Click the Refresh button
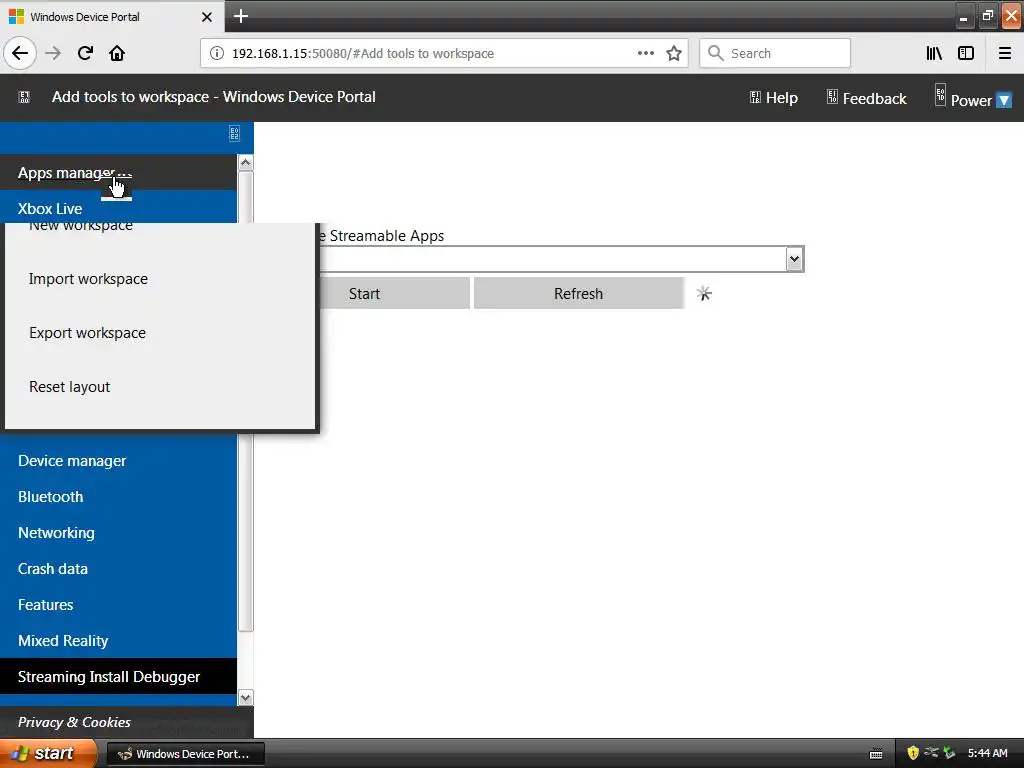 (x=579, y=293)
